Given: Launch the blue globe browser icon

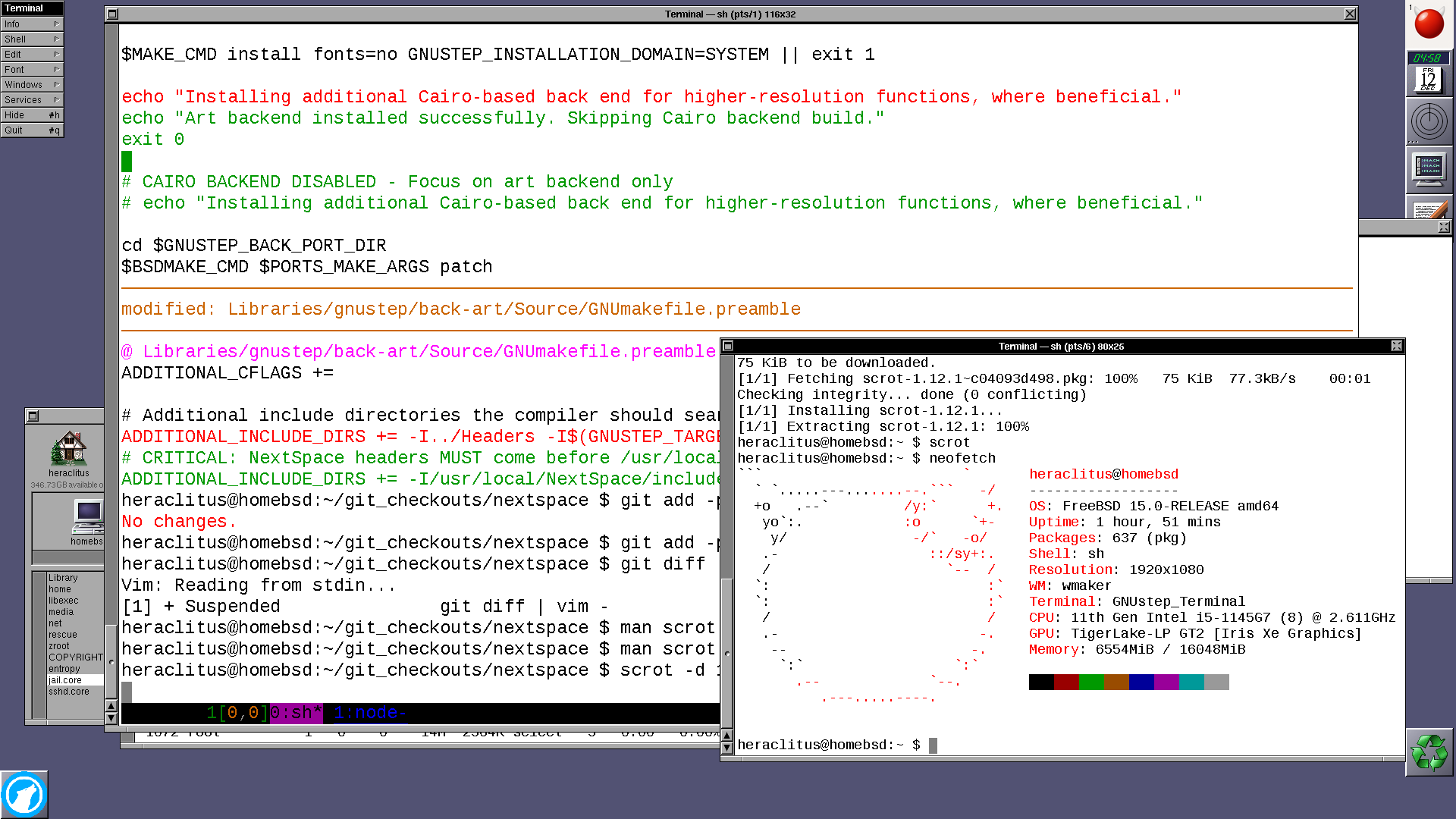Looking at the screenshot, I should 25,793.
